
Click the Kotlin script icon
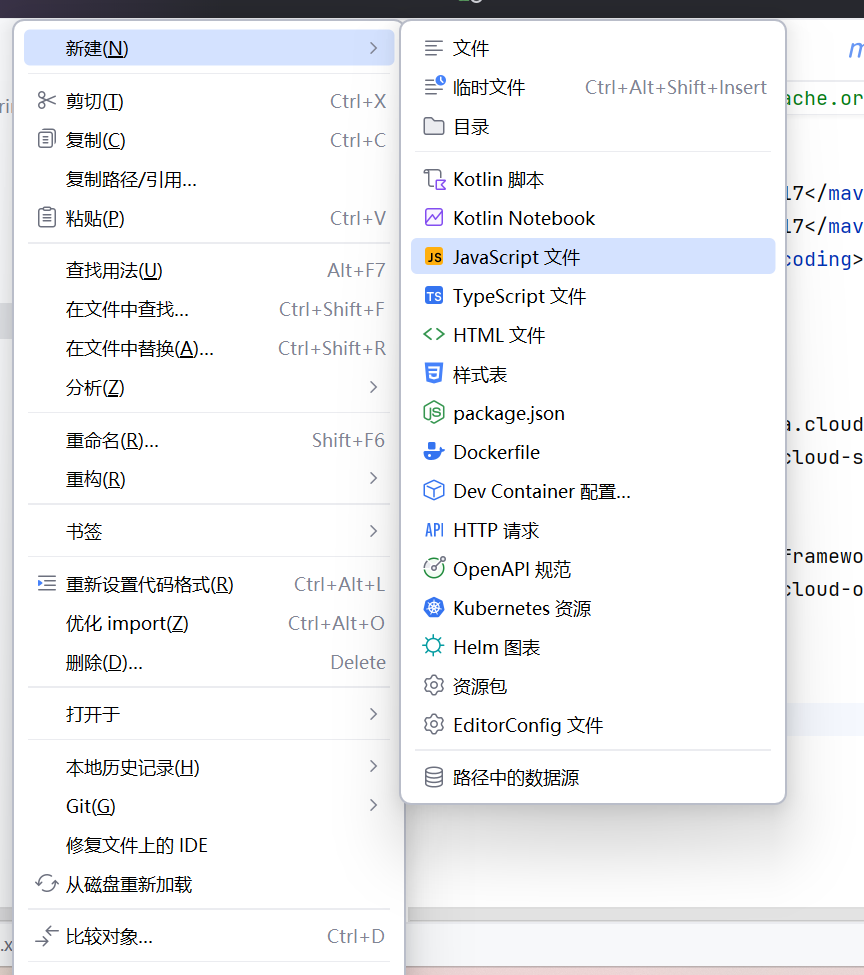point(434,180)
